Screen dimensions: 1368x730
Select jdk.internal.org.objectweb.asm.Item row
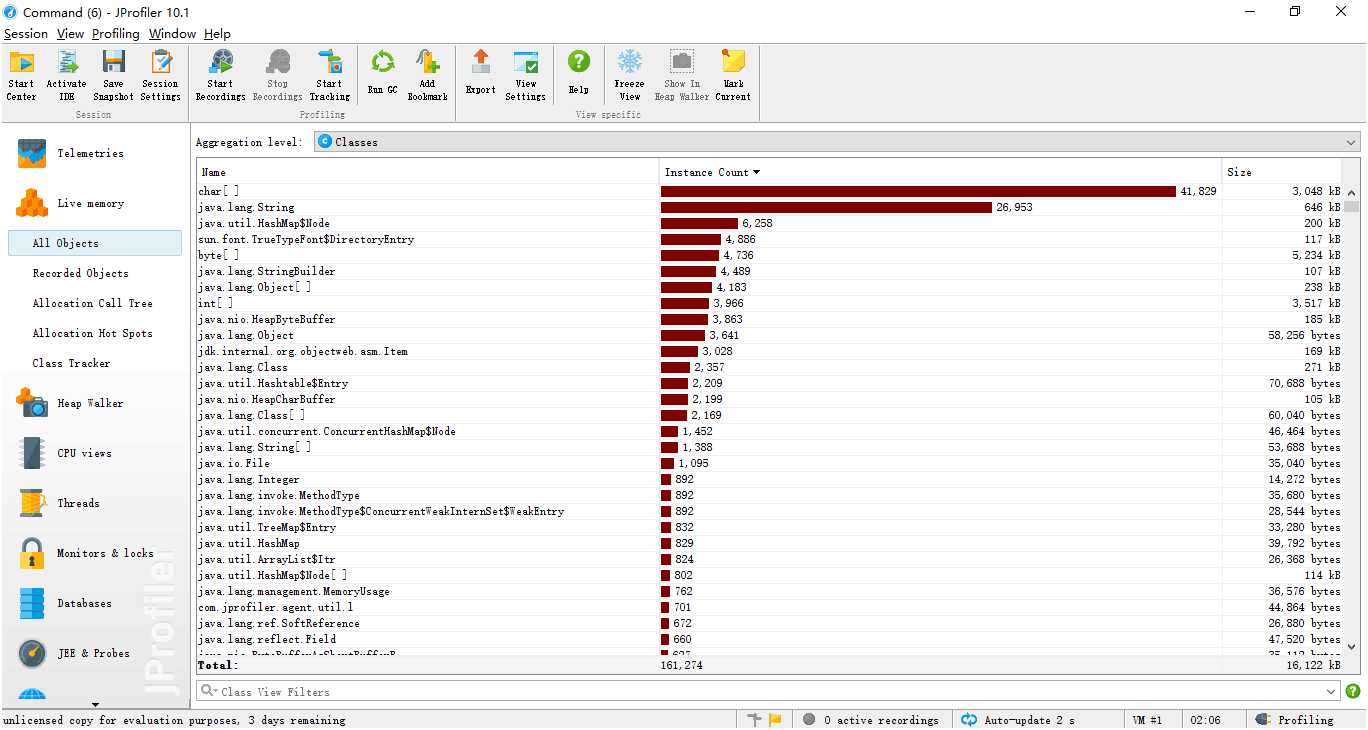770,351
